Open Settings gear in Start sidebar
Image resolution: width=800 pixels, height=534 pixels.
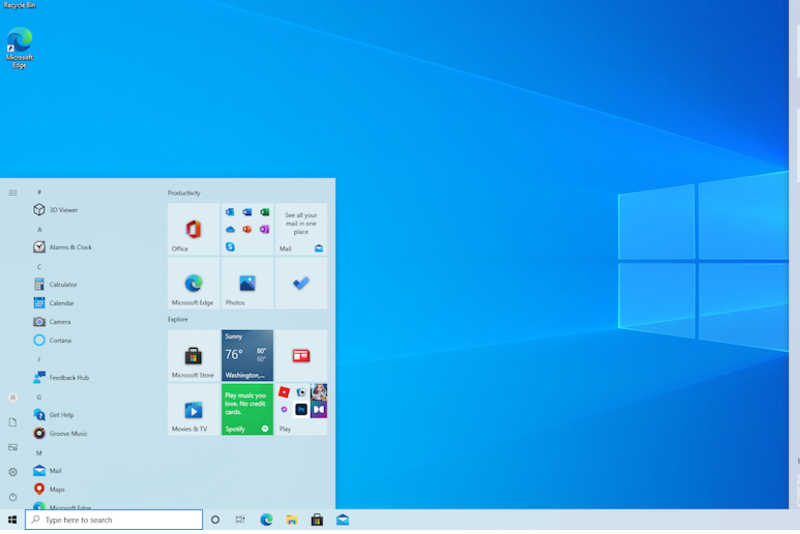[13, 472]
